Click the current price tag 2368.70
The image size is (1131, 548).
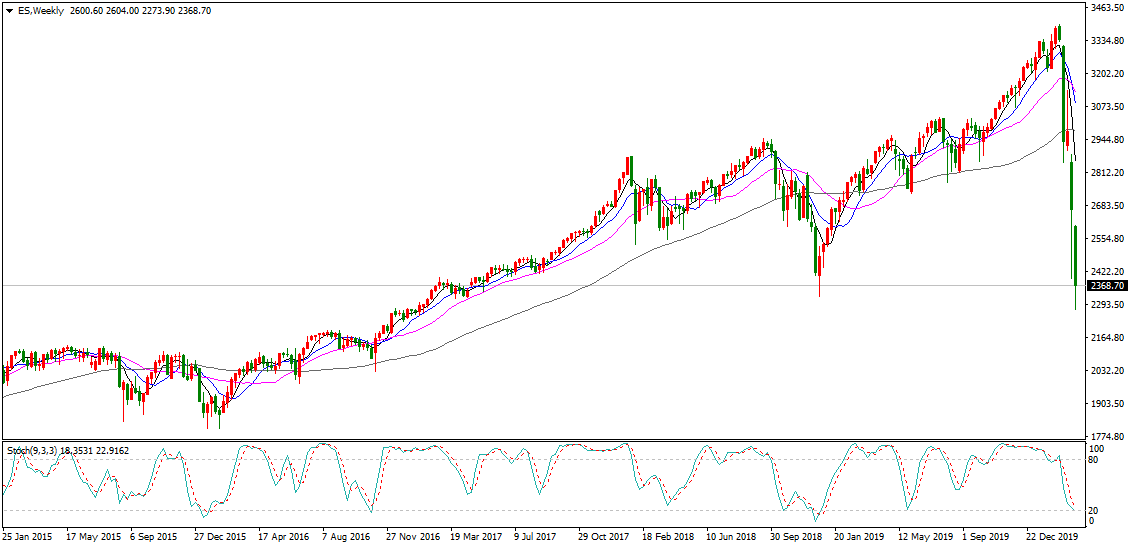tap(1107, 286)
